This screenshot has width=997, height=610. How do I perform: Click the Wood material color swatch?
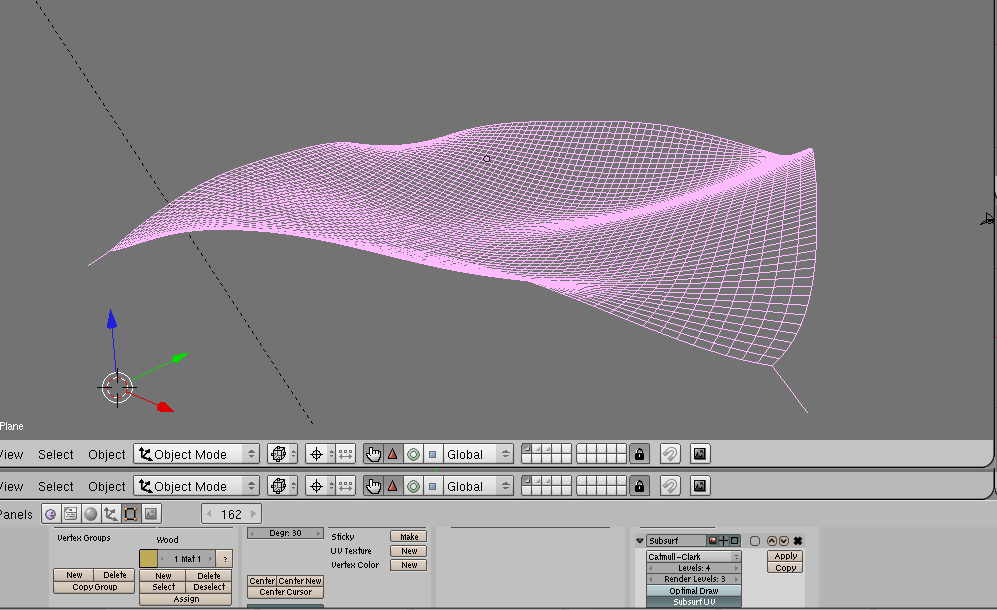148,559
